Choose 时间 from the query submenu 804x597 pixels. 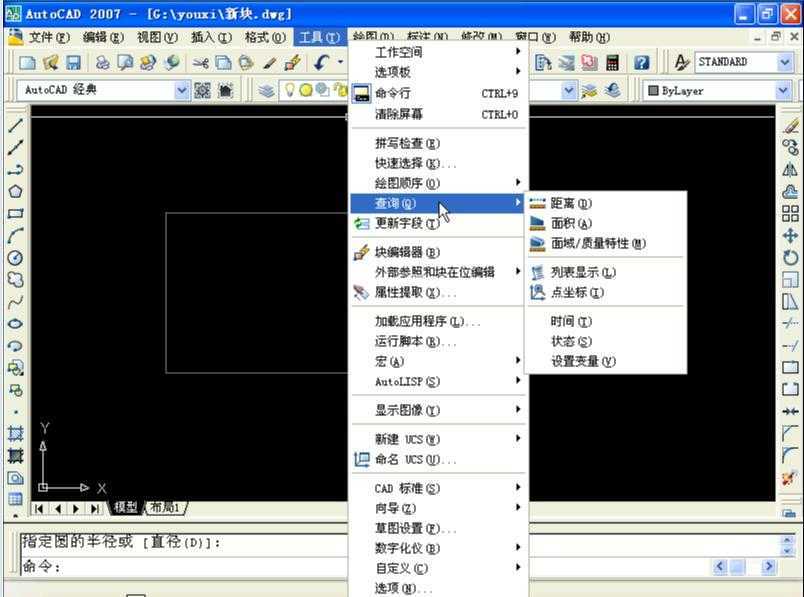click(x=606, y=322)
